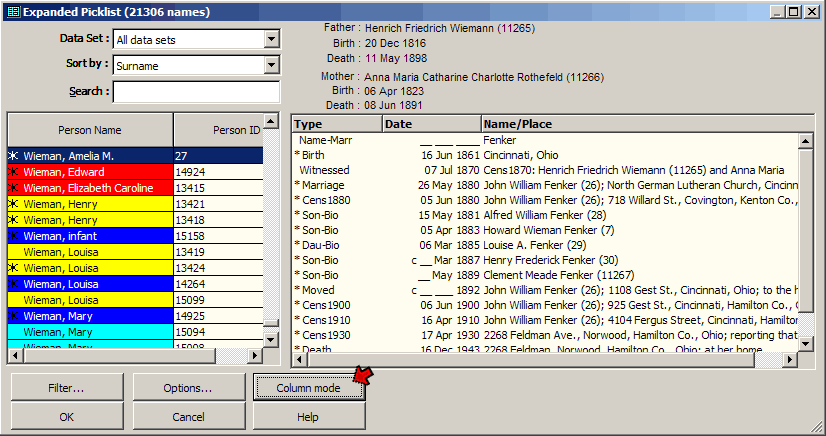Select Wieman, Mary with ID 14925
Image resolution: width=826 pixels, height=436 pixels.
[135, 316]
